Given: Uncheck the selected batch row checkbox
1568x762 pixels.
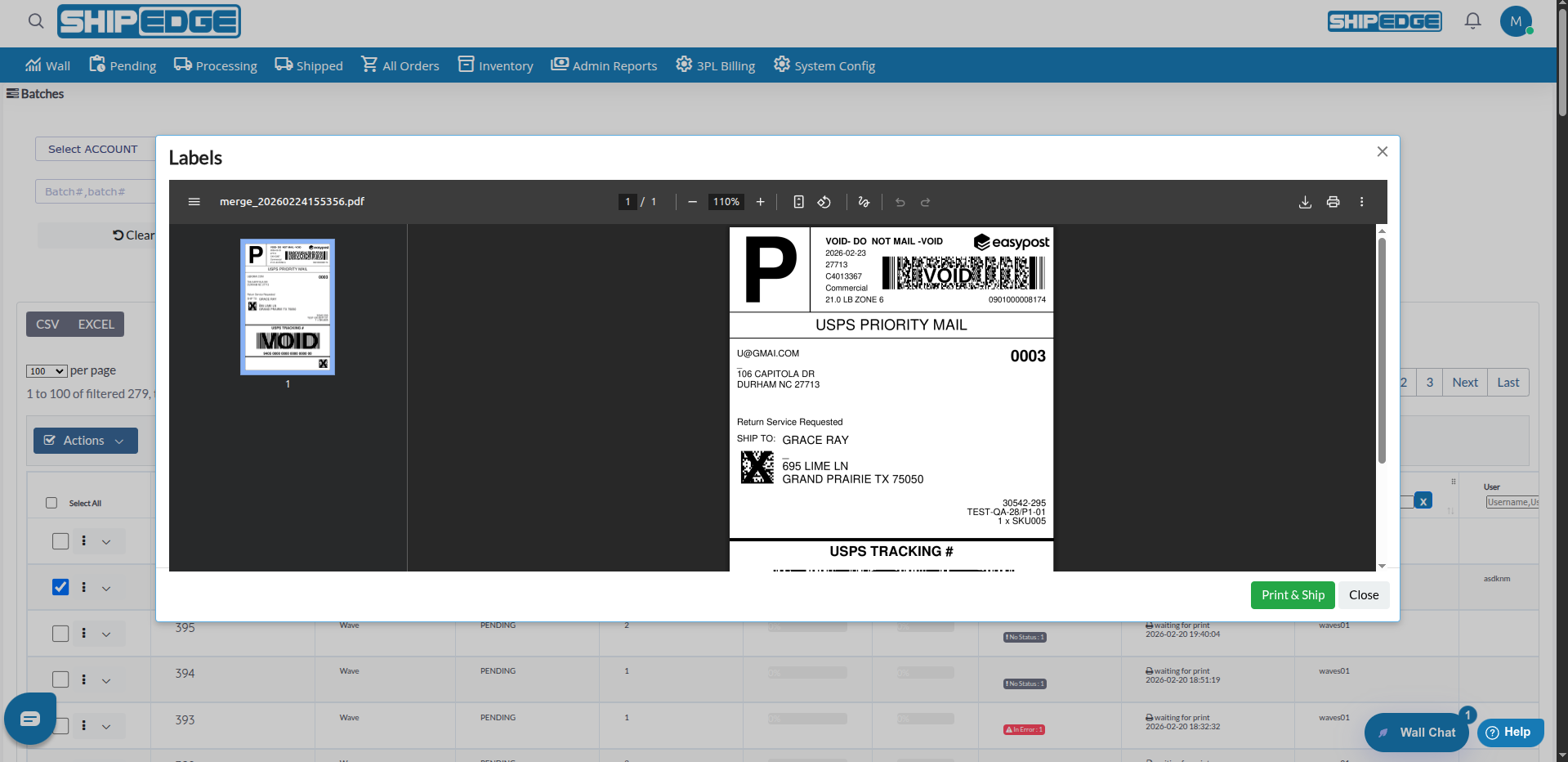Looking at the screenshot, I should pyautogui.click(x=60, y=587).
